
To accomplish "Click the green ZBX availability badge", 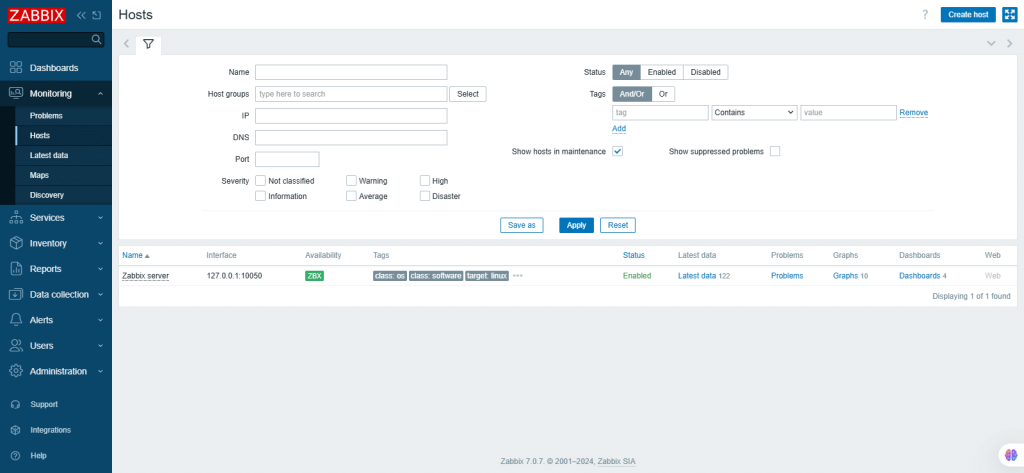I will point(314,276).
